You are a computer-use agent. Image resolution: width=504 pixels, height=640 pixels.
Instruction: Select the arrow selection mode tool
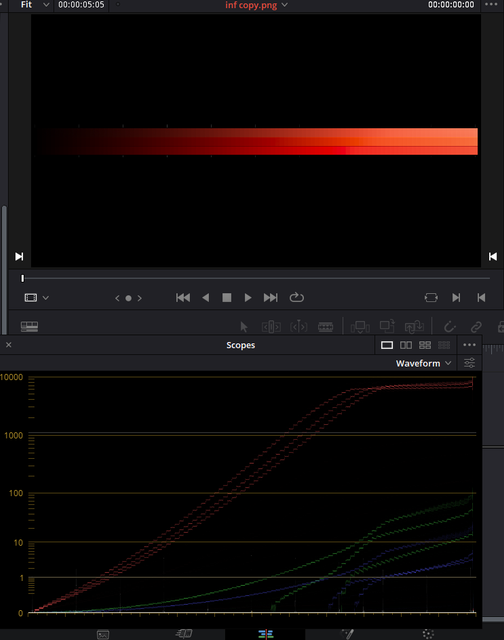click(x=244, y=327)
